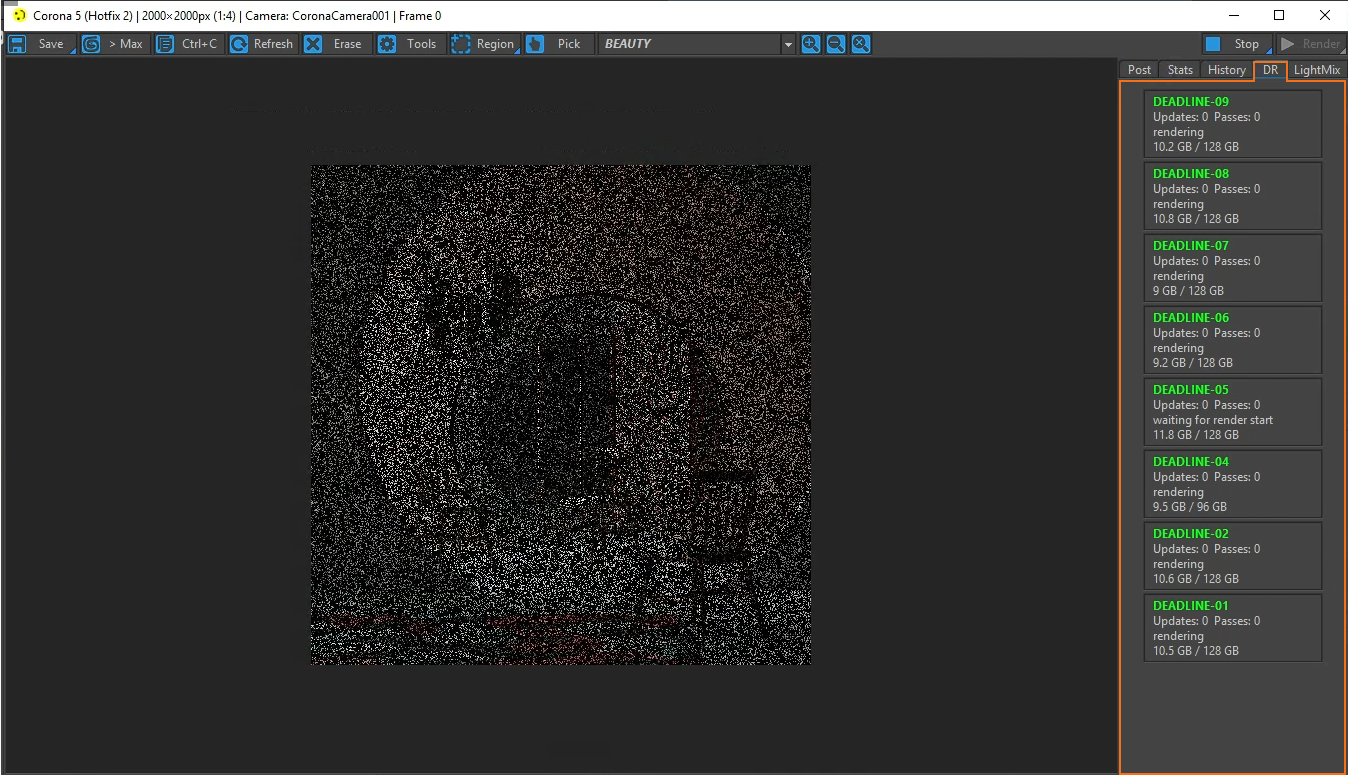Open the LightMix tab
This screenshot has width=1348, height=775.
coord(1316,70)
